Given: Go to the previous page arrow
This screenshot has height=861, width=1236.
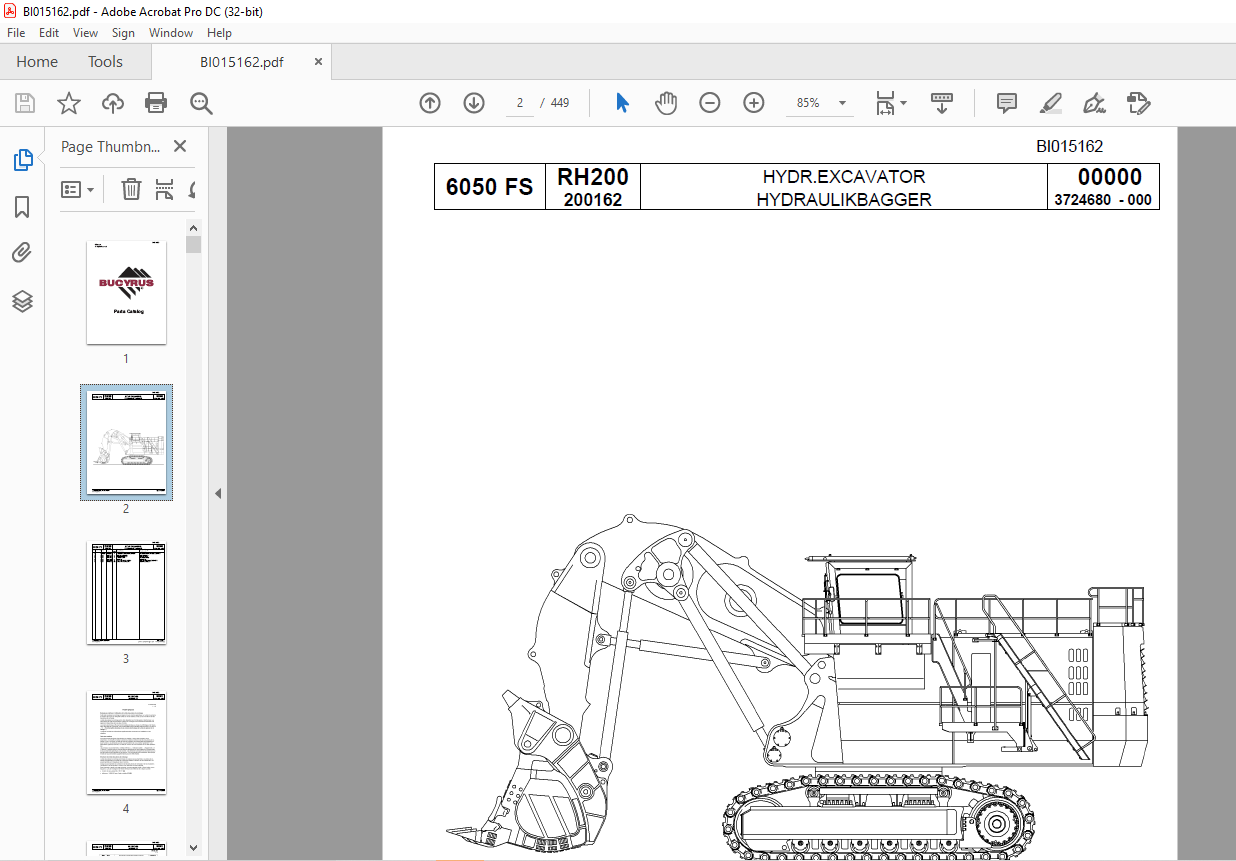Looking at the screenshot, I should point(430,103).
